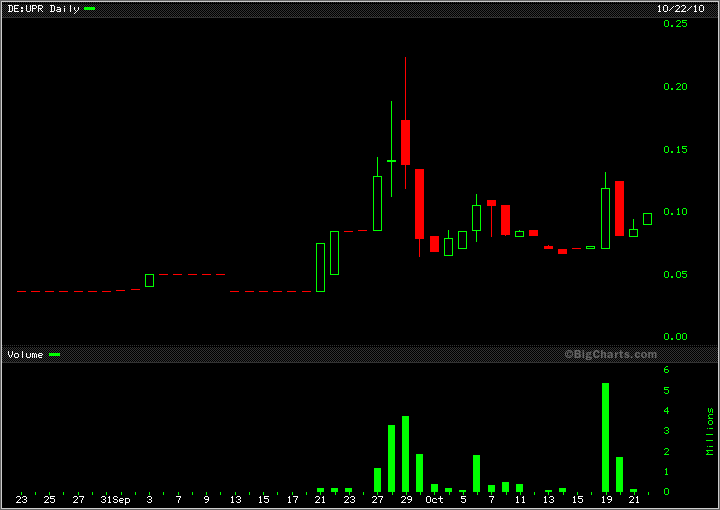
Task: Click the 0.10 price level label
Action: pyautogui.click(x=676, y=212)
